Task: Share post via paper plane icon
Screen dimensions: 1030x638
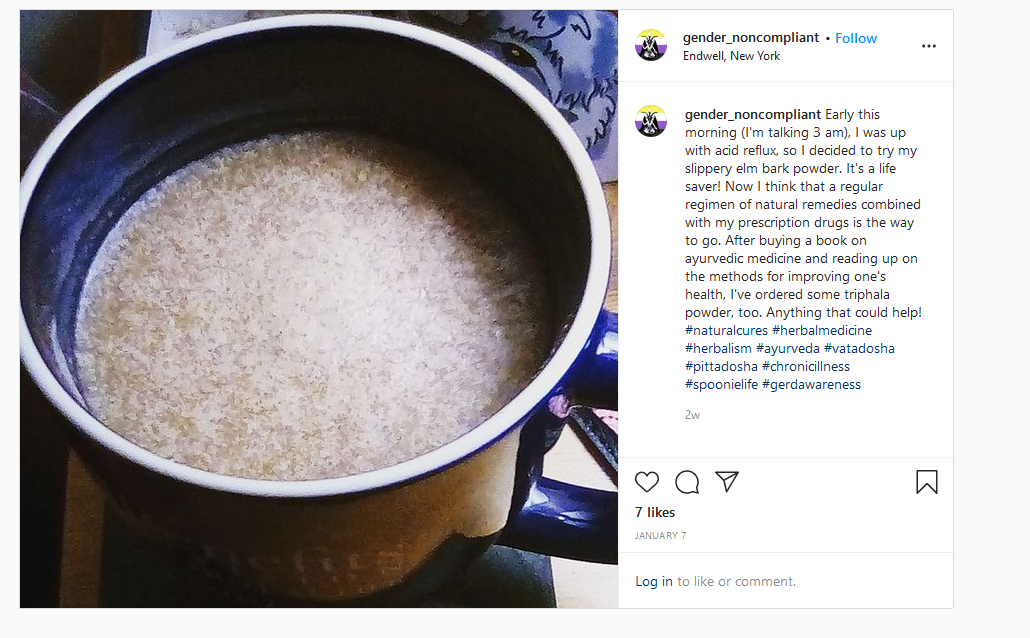Action: coord(727,482)
